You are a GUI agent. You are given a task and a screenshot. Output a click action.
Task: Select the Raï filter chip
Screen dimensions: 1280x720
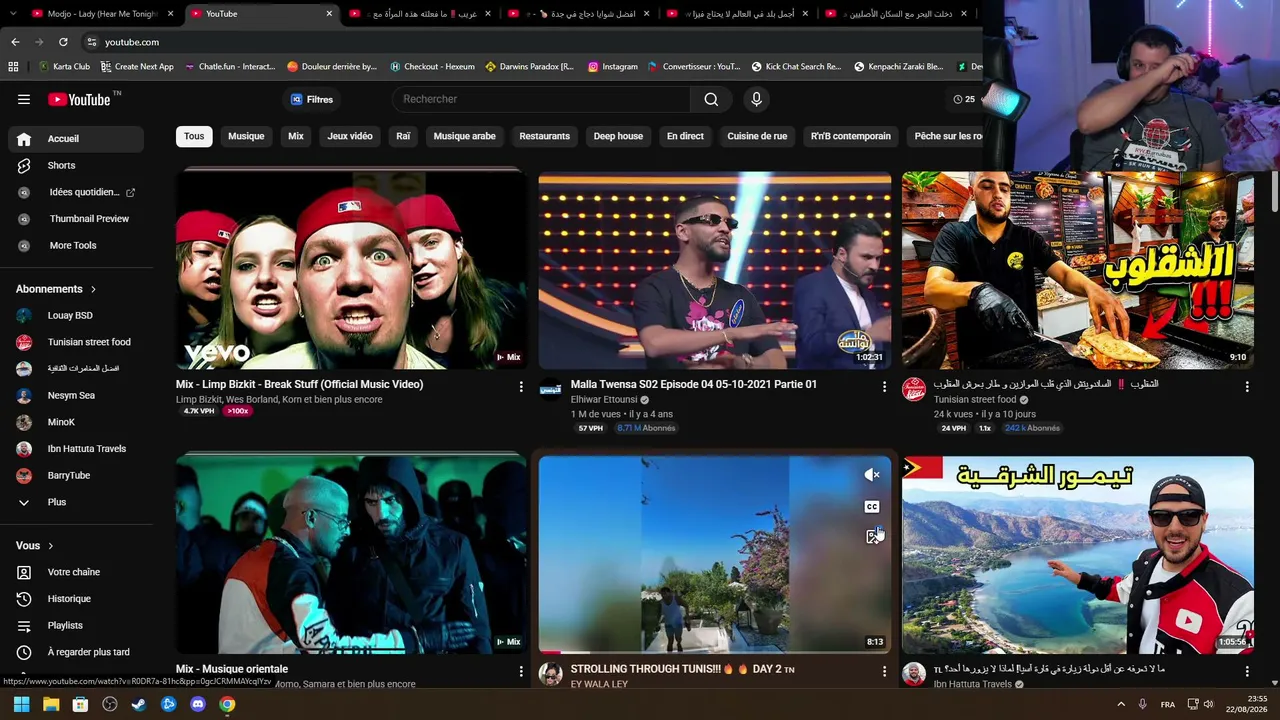403,136
